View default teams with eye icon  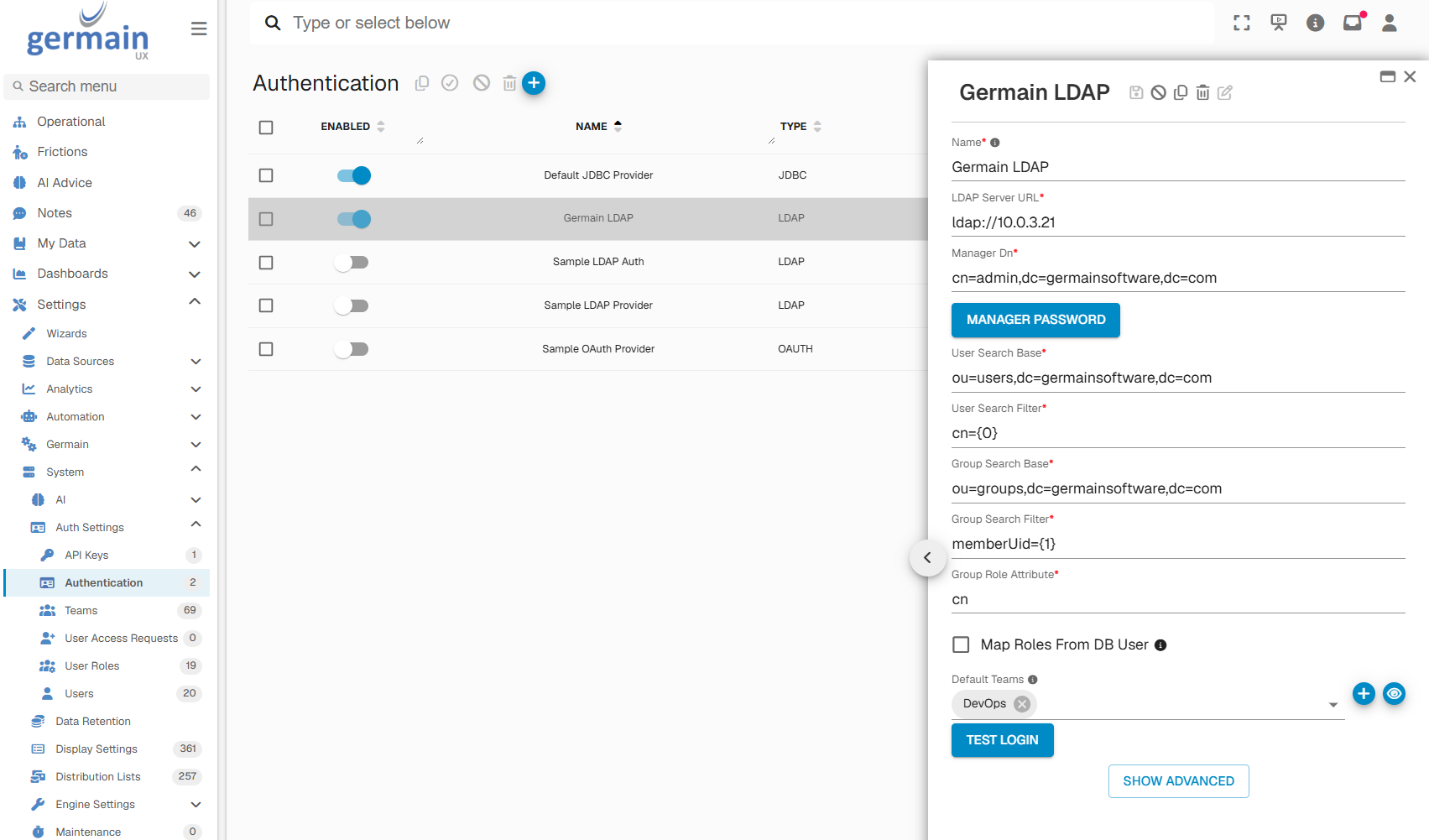pyautogui.click(x=1394, y=693)
